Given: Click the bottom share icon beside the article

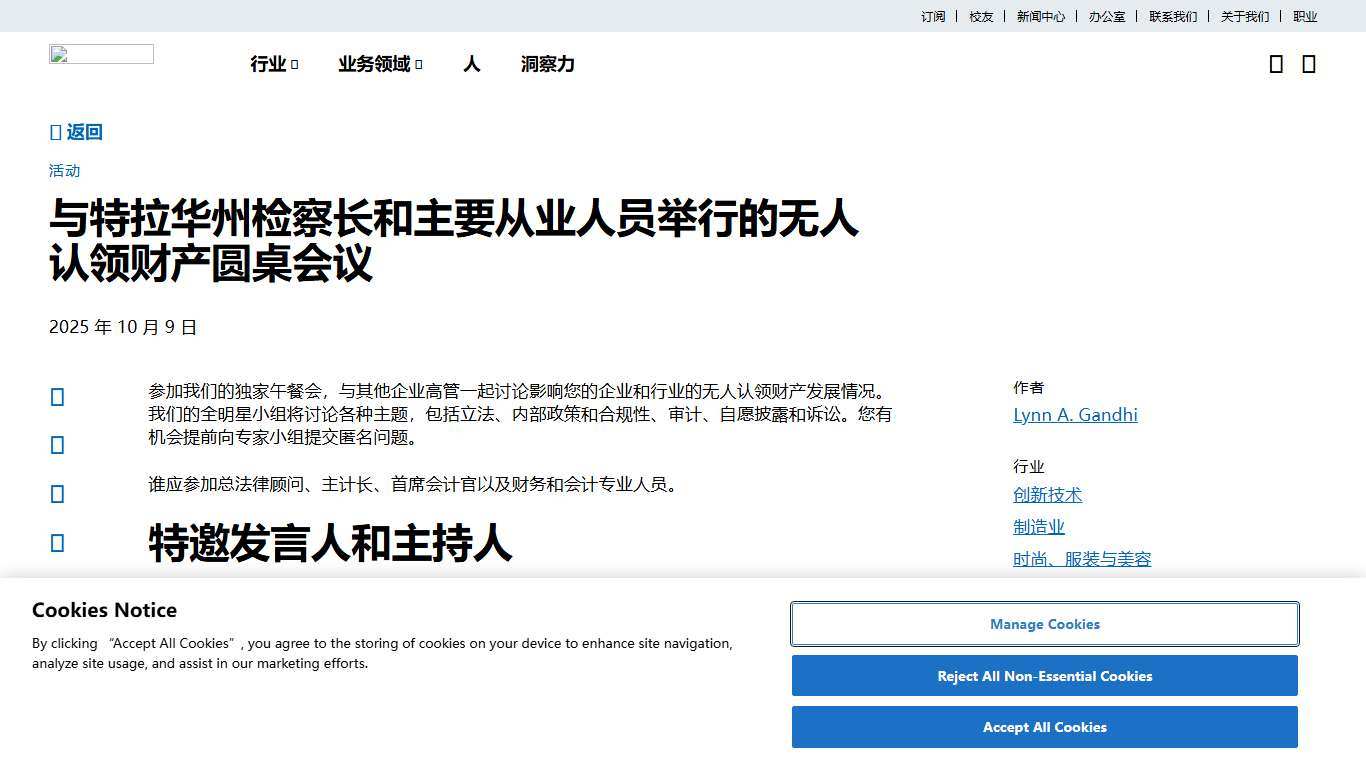Looking at the screenshot, I should tap(58, 543).
